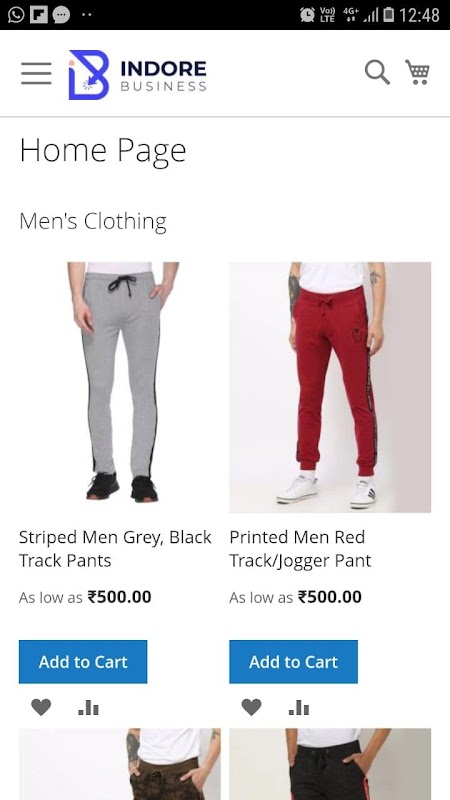Tap the message bubble notification icon
This screenshot has height=800, width=450.
click(x=62, y=14)
